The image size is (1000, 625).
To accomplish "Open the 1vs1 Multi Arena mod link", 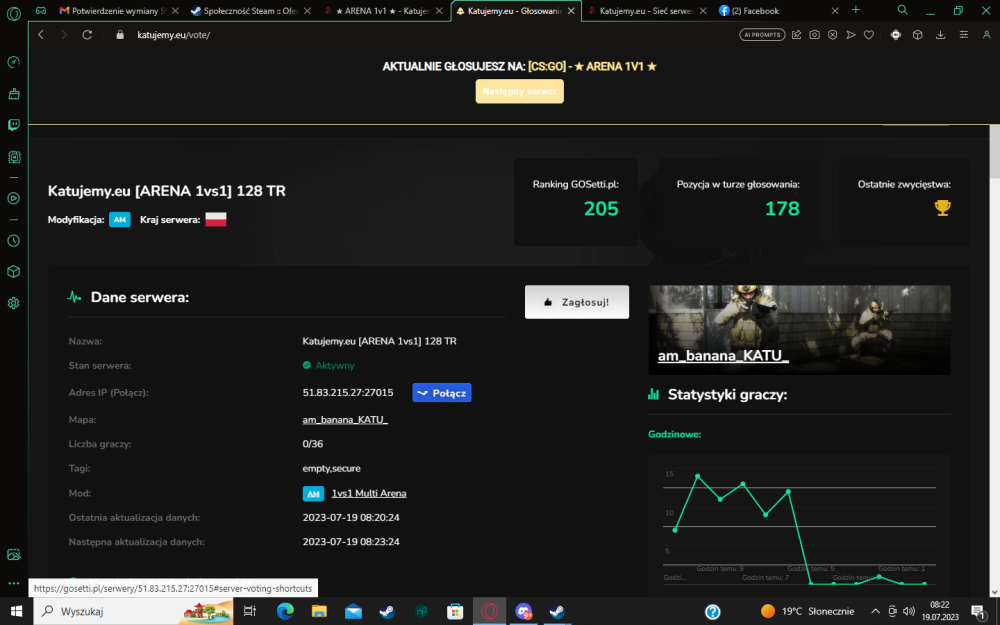I will point(369,493).
